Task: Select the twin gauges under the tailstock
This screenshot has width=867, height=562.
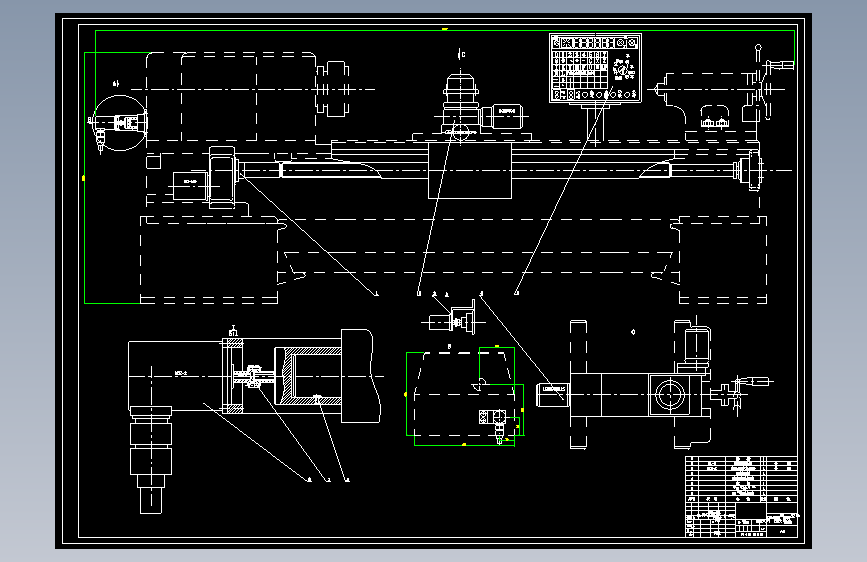Action: 714,123
